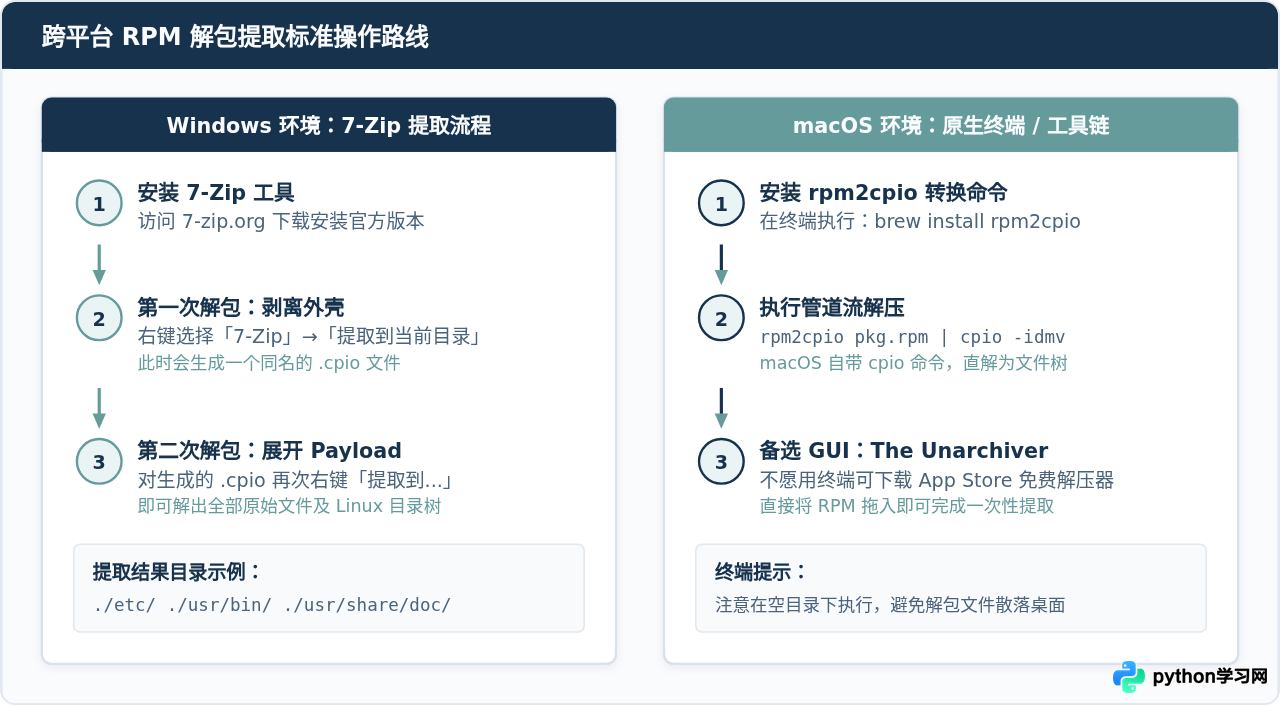Click the label "提取结果目录示例："
The height and width of the screenshot is (706, 1280).
(x=177, y=572)
